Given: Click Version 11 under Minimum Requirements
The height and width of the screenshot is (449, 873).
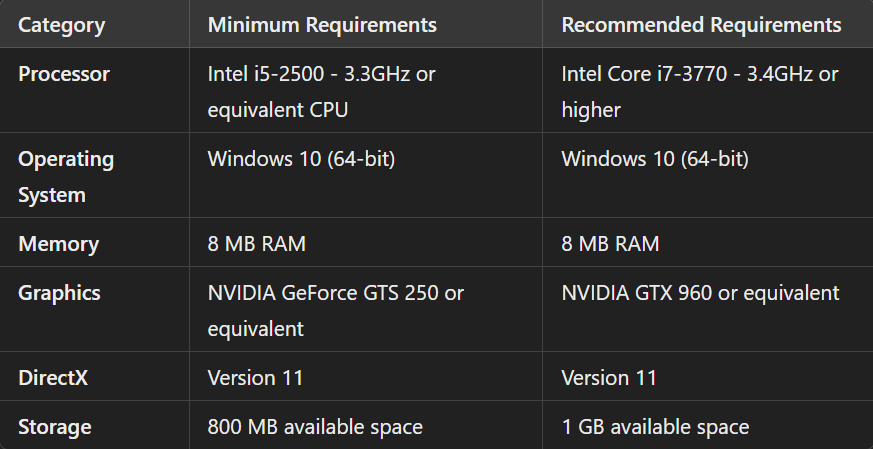Looking at the screenshot, I should click(x=255, y=378).
